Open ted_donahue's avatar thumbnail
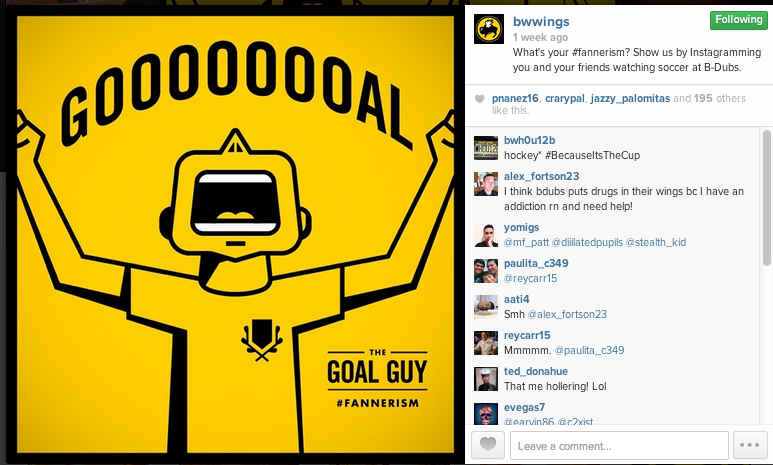This screenshot has height=465, width=773. pos(486,379)
